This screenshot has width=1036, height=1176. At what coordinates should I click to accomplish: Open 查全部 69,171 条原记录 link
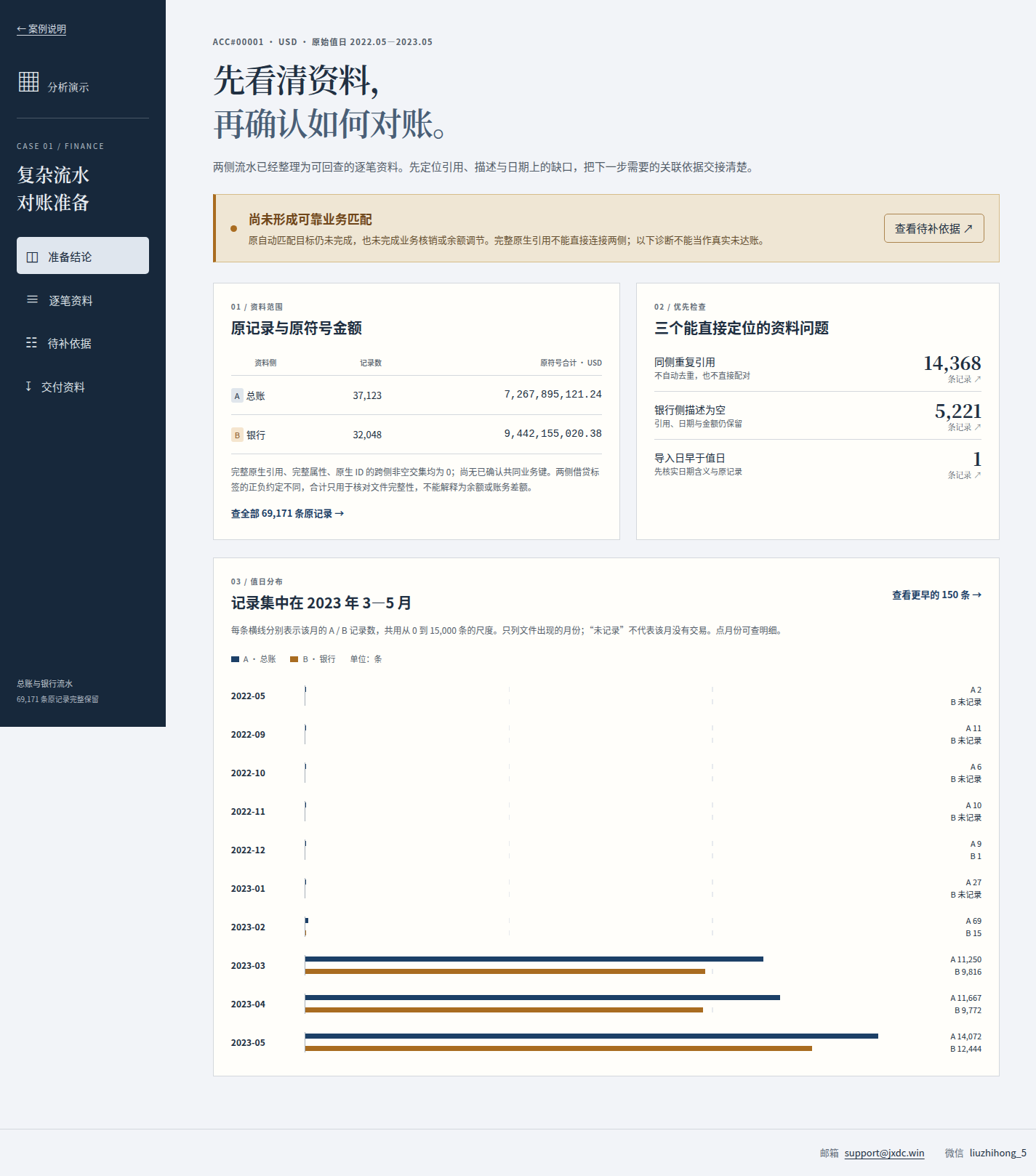click(287, 513)
